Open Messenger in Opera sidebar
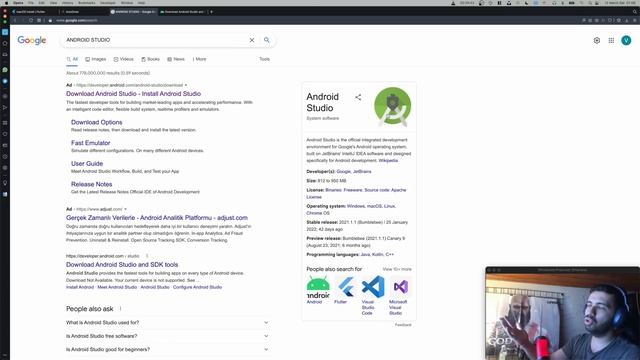The height and width of the screenshot is (360, 640). pos(5,81)
